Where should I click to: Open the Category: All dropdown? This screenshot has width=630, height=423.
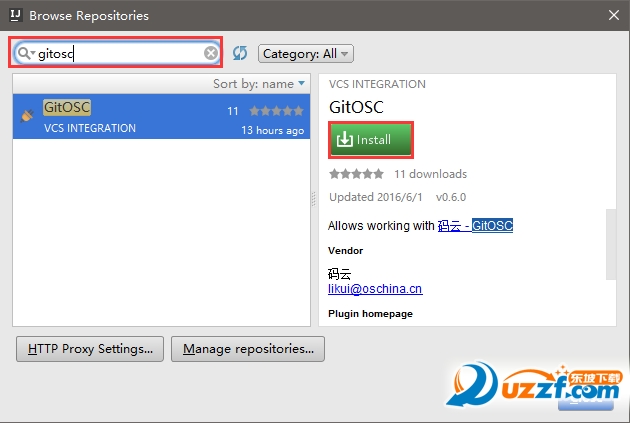click(306, 53)
